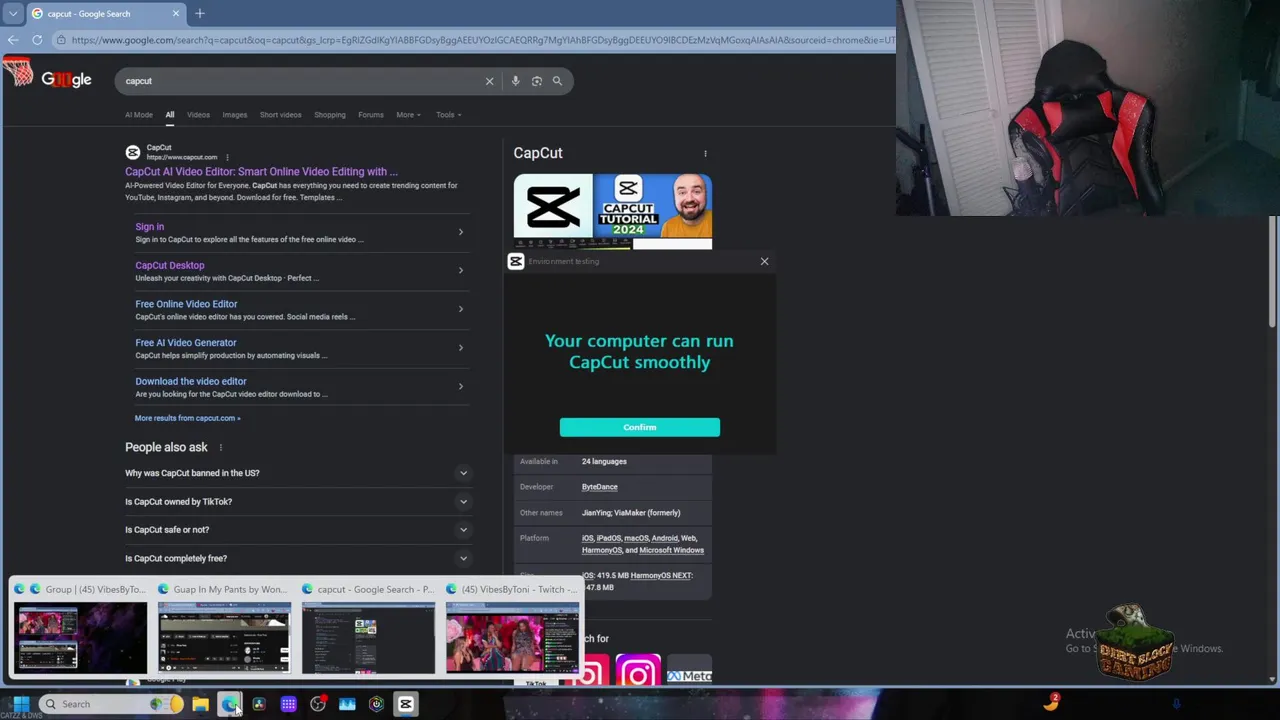Click the tab search dropdown arrow
The height and width of the screenshot is (720, 1280).
tap(13, 13)
